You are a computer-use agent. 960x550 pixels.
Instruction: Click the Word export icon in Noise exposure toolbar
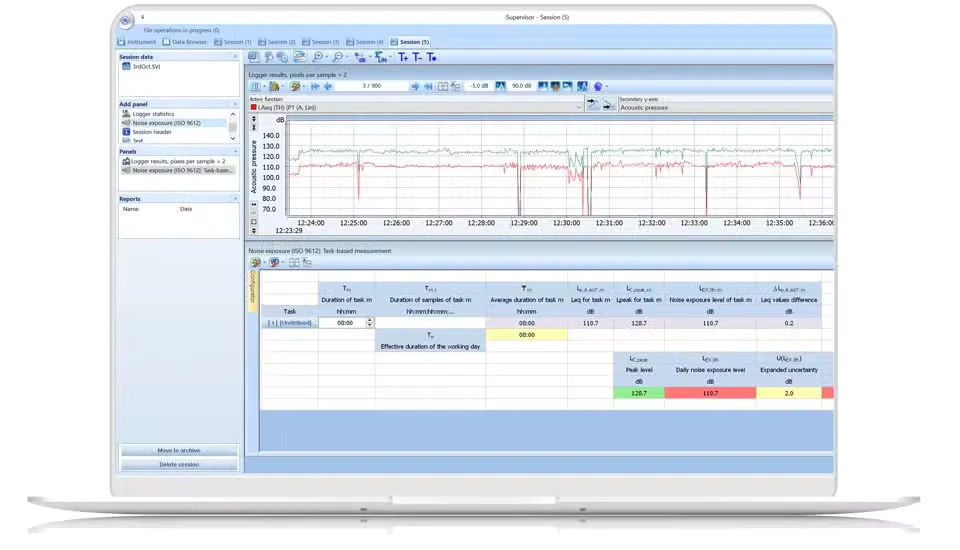point(274,262)
